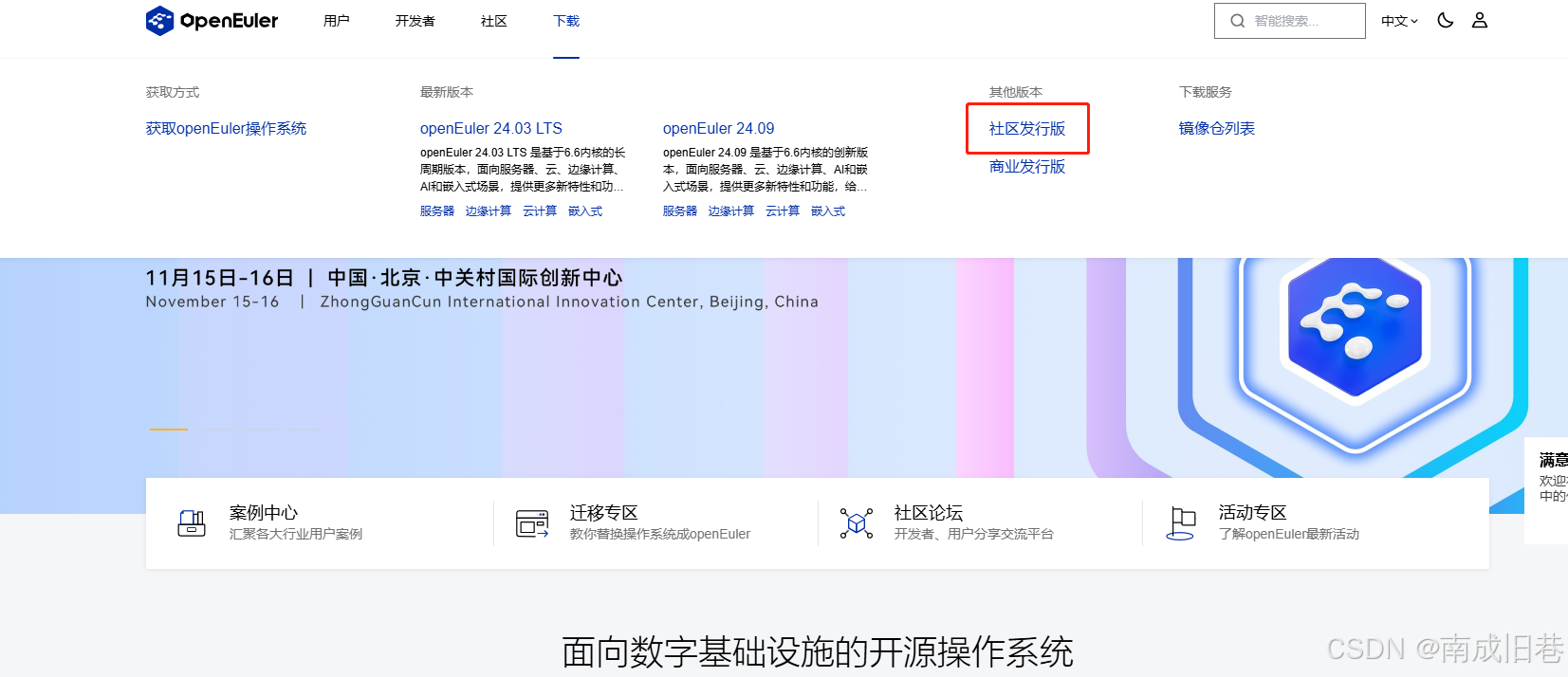Click the 下载服务 section heading
The height and width of the screenshot is (677, 1568).
(1206, 92)
